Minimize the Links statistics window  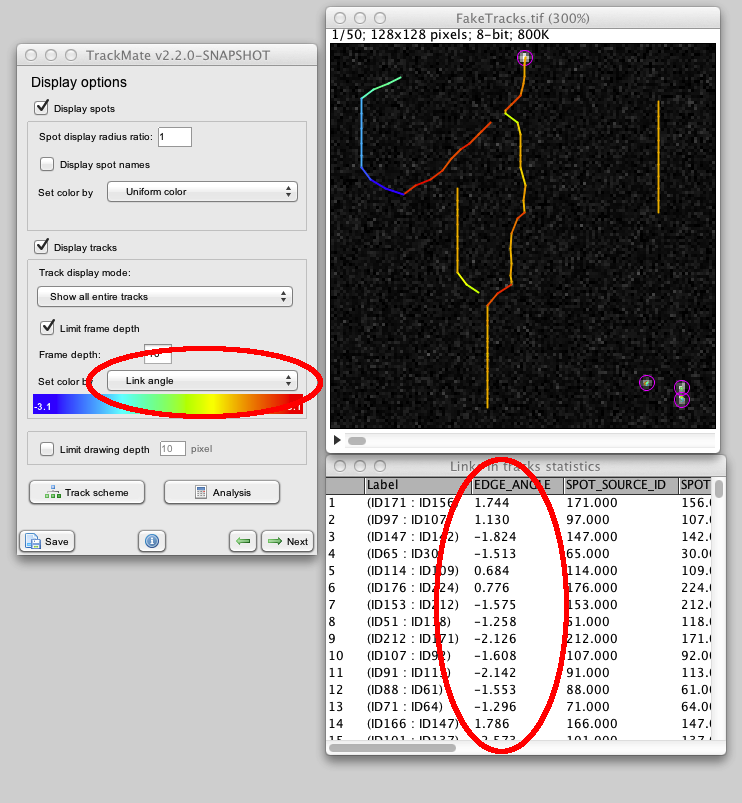[360, 466]
